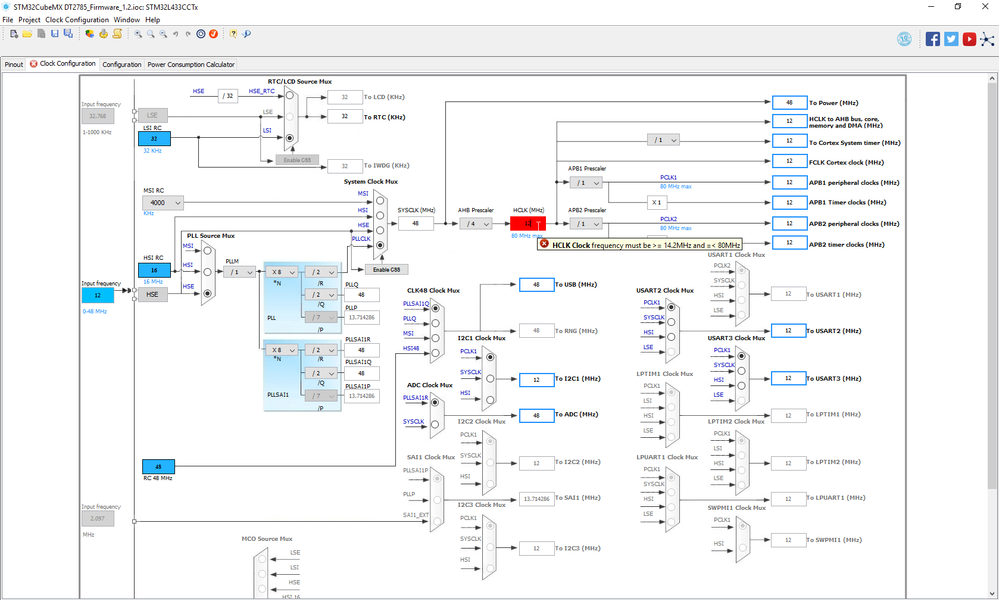999x600 pixels.
Task: Switch to the Configuration tab
Action: (122, 64)
